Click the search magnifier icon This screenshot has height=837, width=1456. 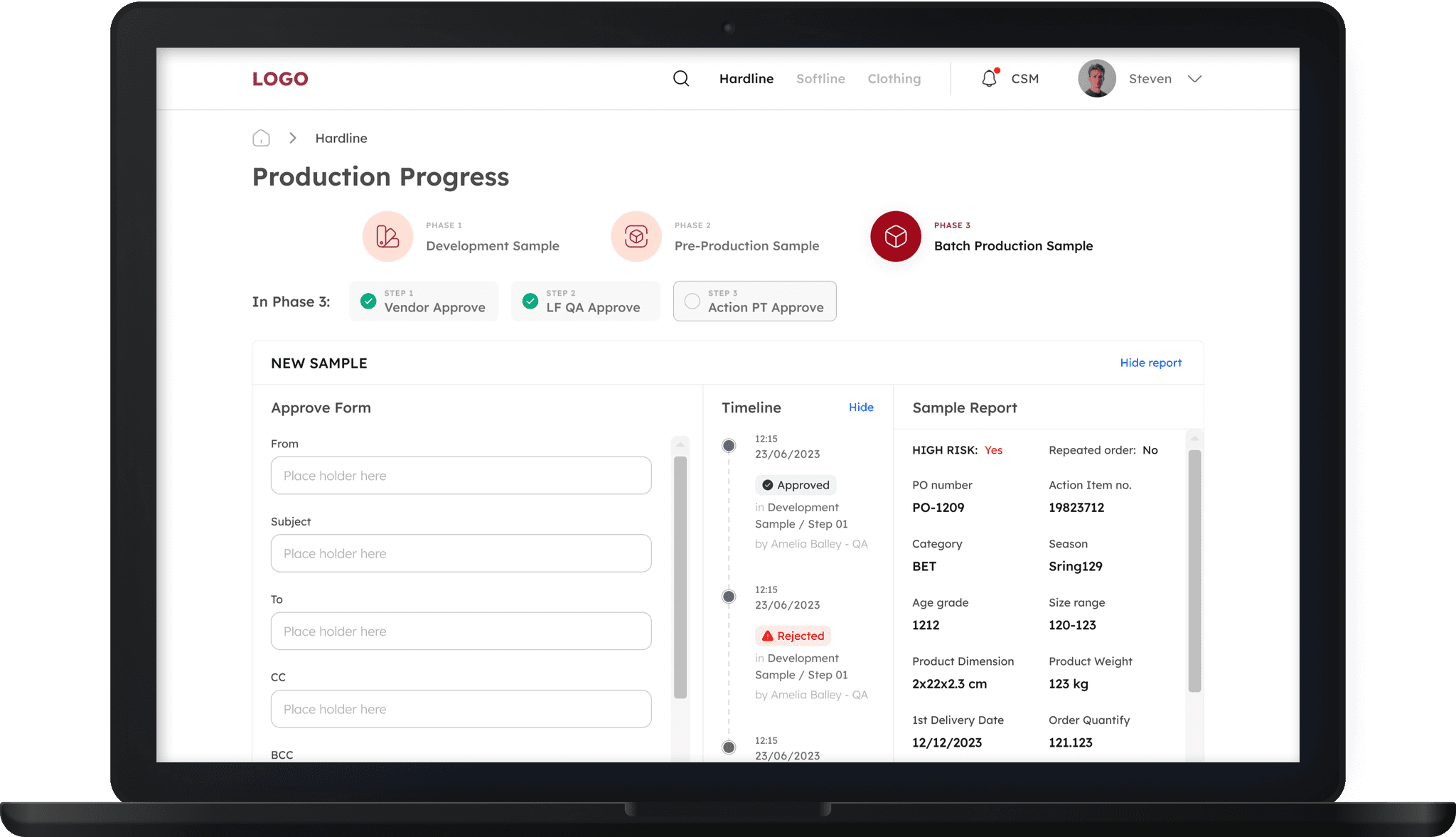(681, 79)
